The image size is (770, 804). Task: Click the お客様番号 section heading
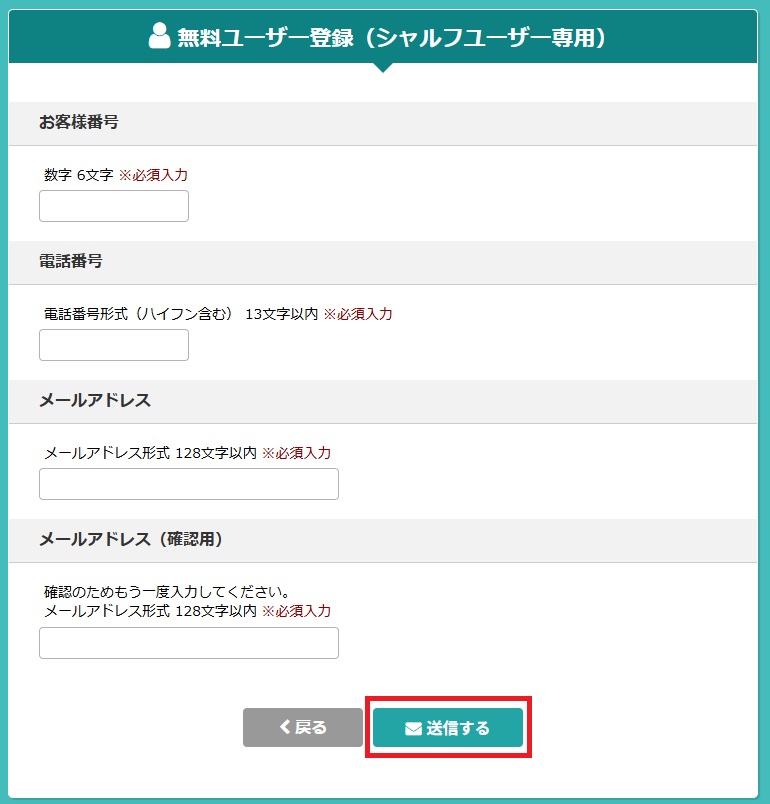[78, 122]
